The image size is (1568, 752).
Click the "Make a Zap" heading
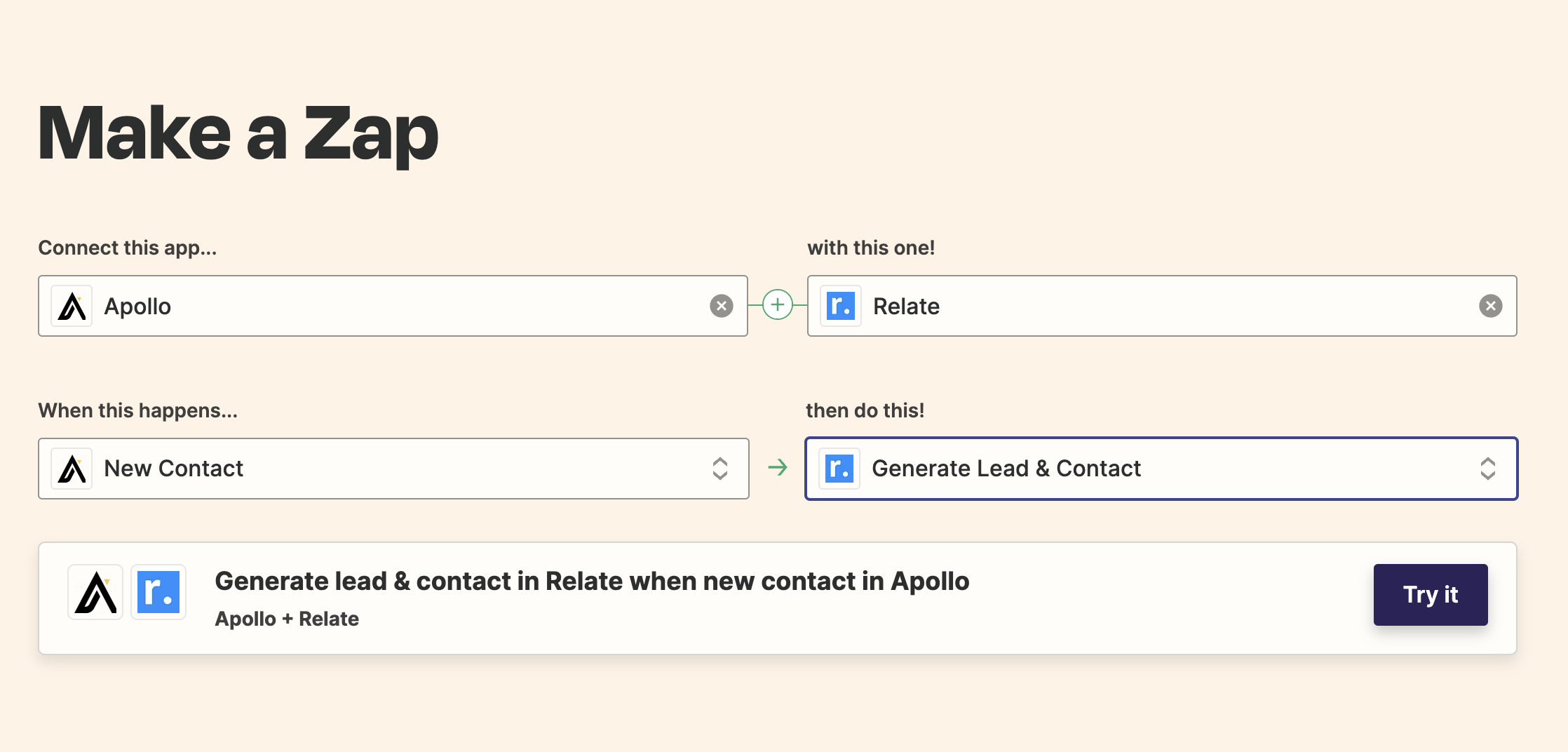[x=238, y=133]
